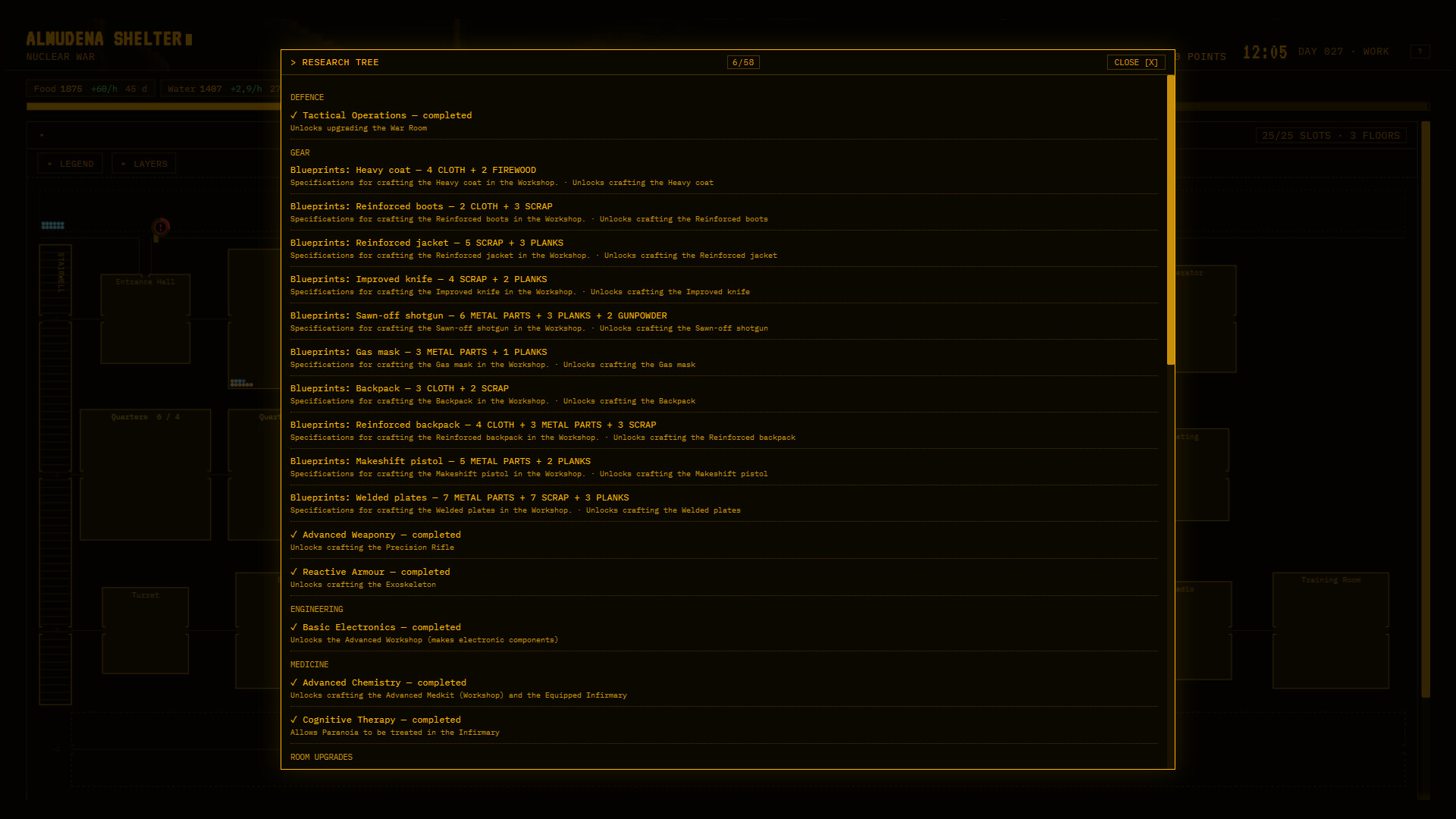Click the help question mark icon
Screen dimensions: 1456x819
click(x=1420, y=52)
